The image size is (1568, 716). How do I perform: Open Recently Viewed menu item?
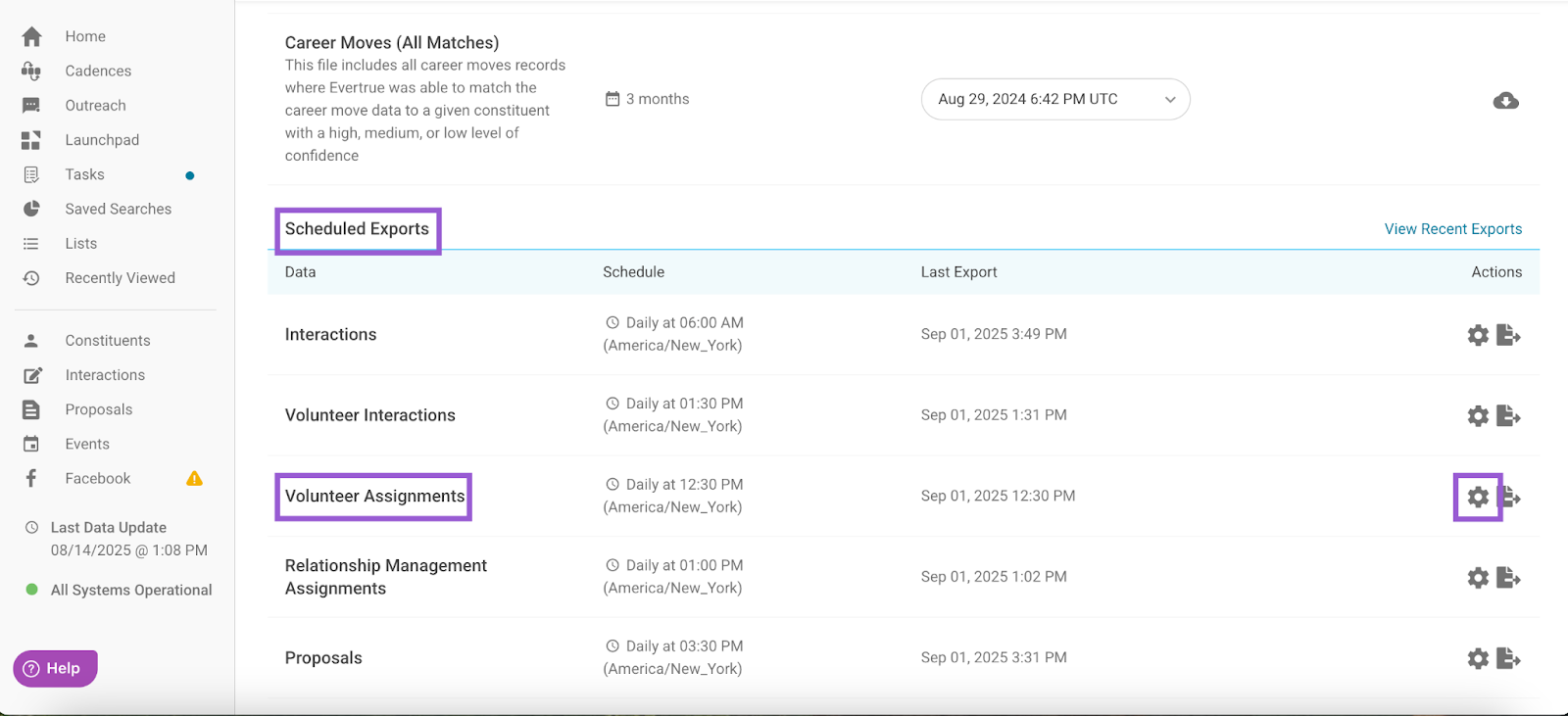(120, 278)
